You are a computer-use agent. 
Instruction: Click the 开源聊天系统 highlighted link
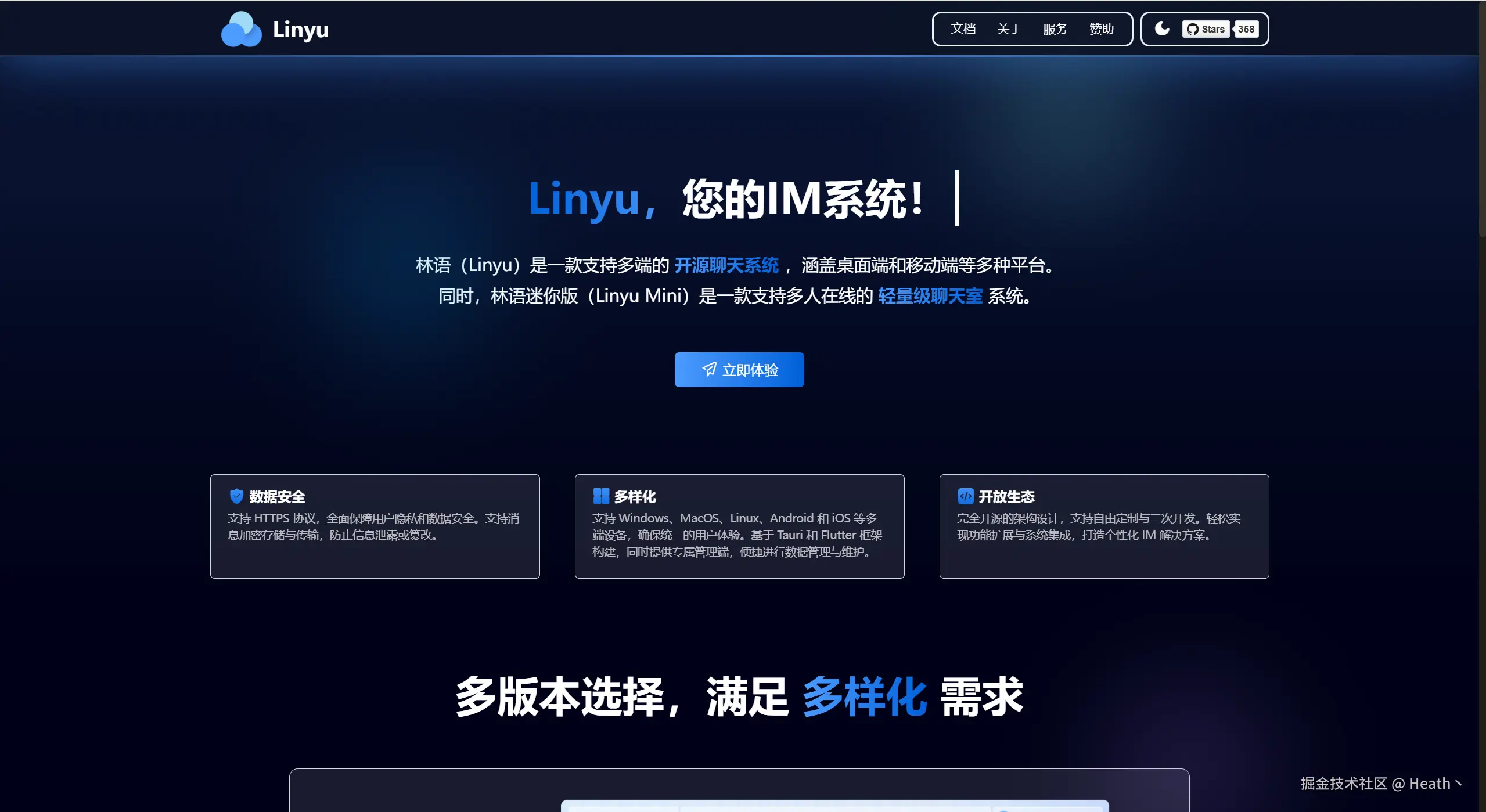tap(726, 265)
